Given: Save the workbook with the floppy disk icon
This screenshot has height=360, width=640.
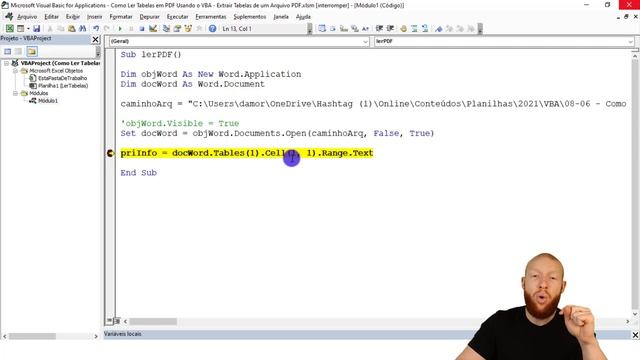Looking at the screenshot, I should click(37, 29).
